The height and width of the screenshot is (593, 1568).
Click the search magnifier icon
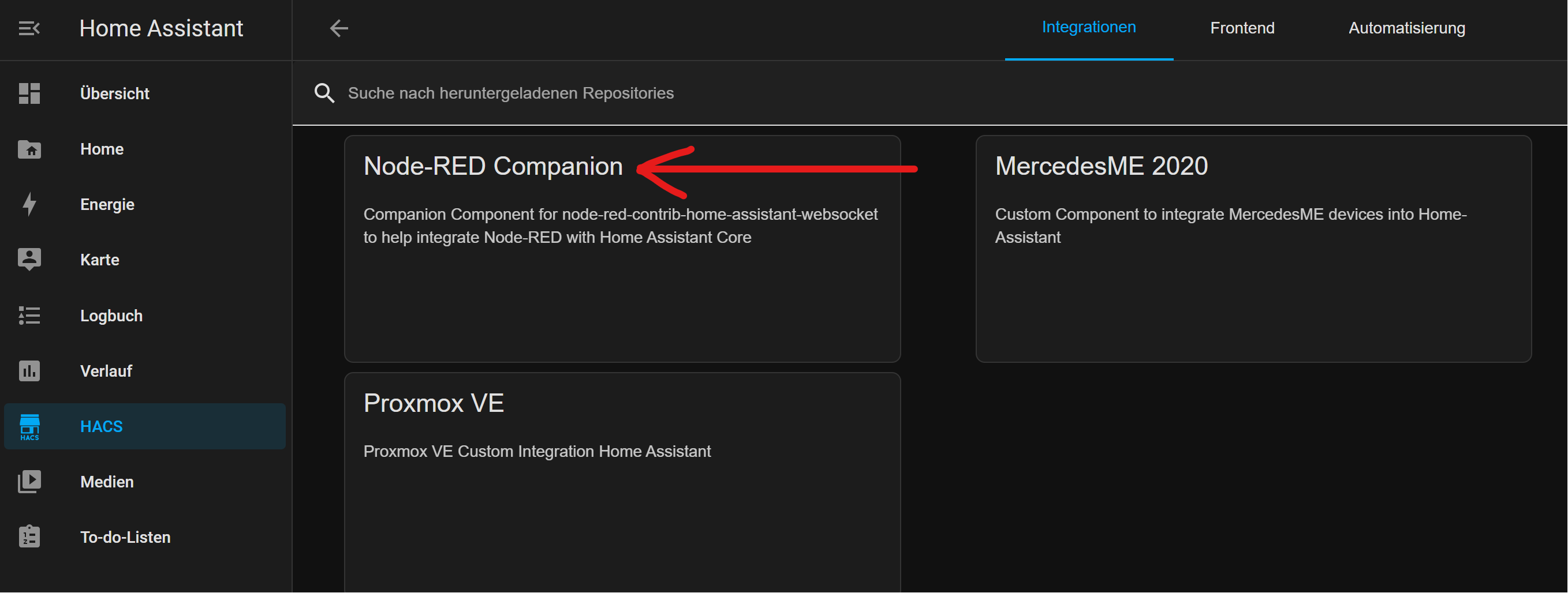[324, 93]
